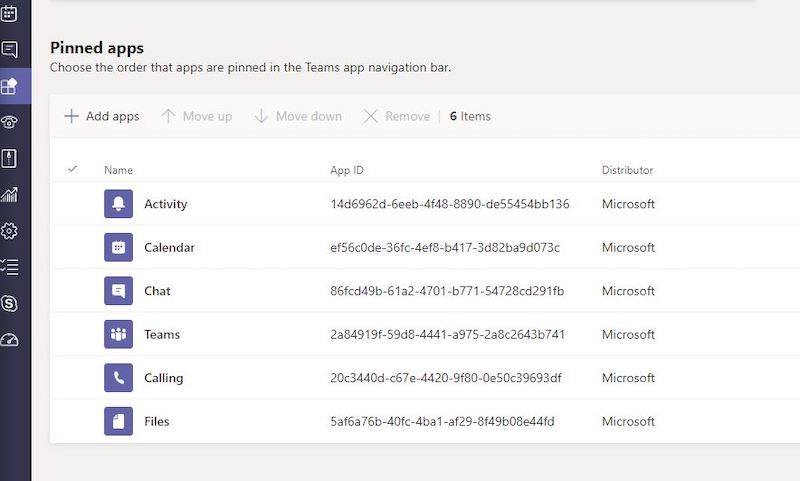Open Org-wide settings gear icon
Screen dimensions: 800x481
point(9,231)
